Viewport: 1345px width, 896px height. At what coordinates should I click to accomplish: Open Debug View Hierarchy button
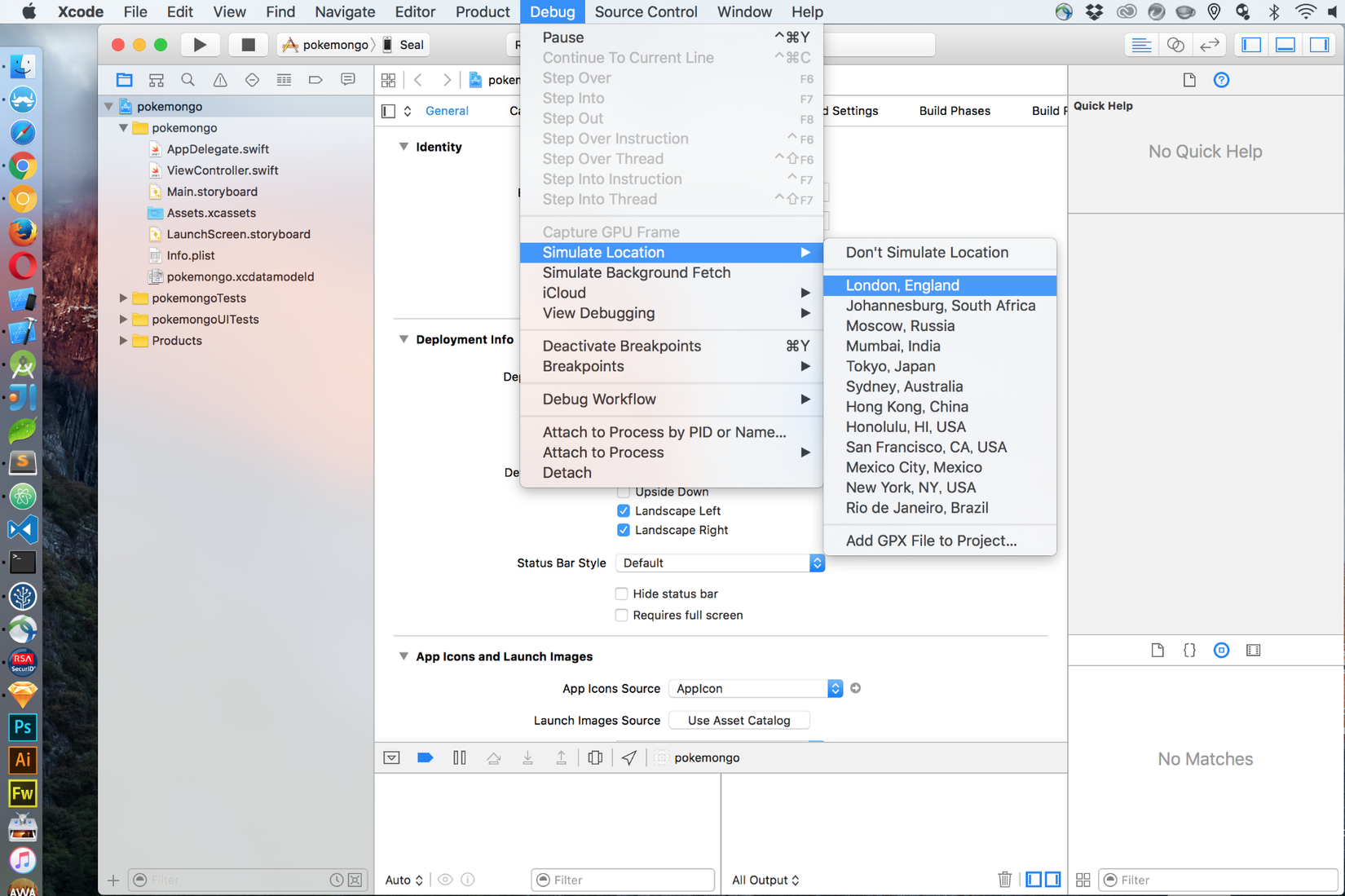(x=595, y=757)
